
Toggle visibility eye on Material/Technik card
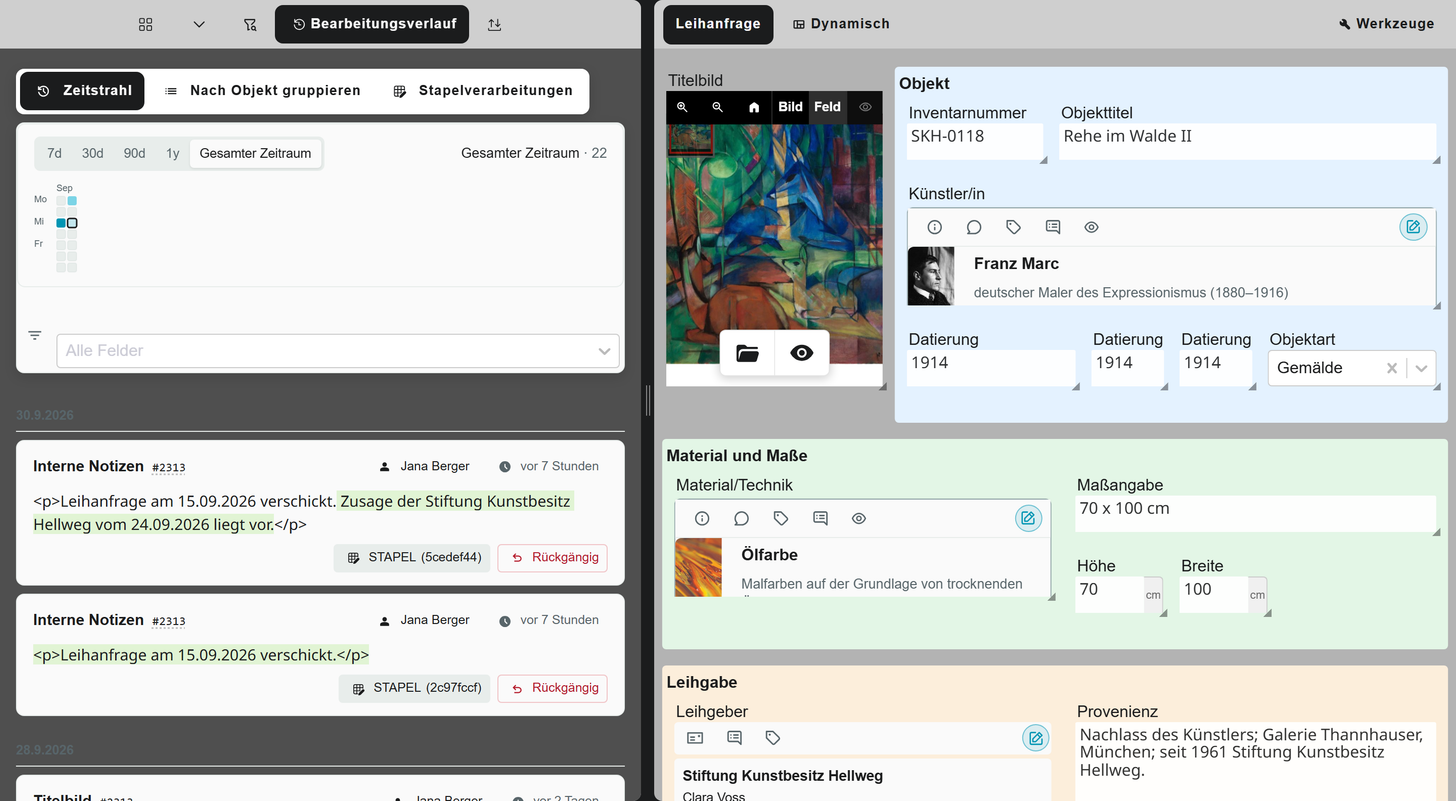tap(859, 518)
